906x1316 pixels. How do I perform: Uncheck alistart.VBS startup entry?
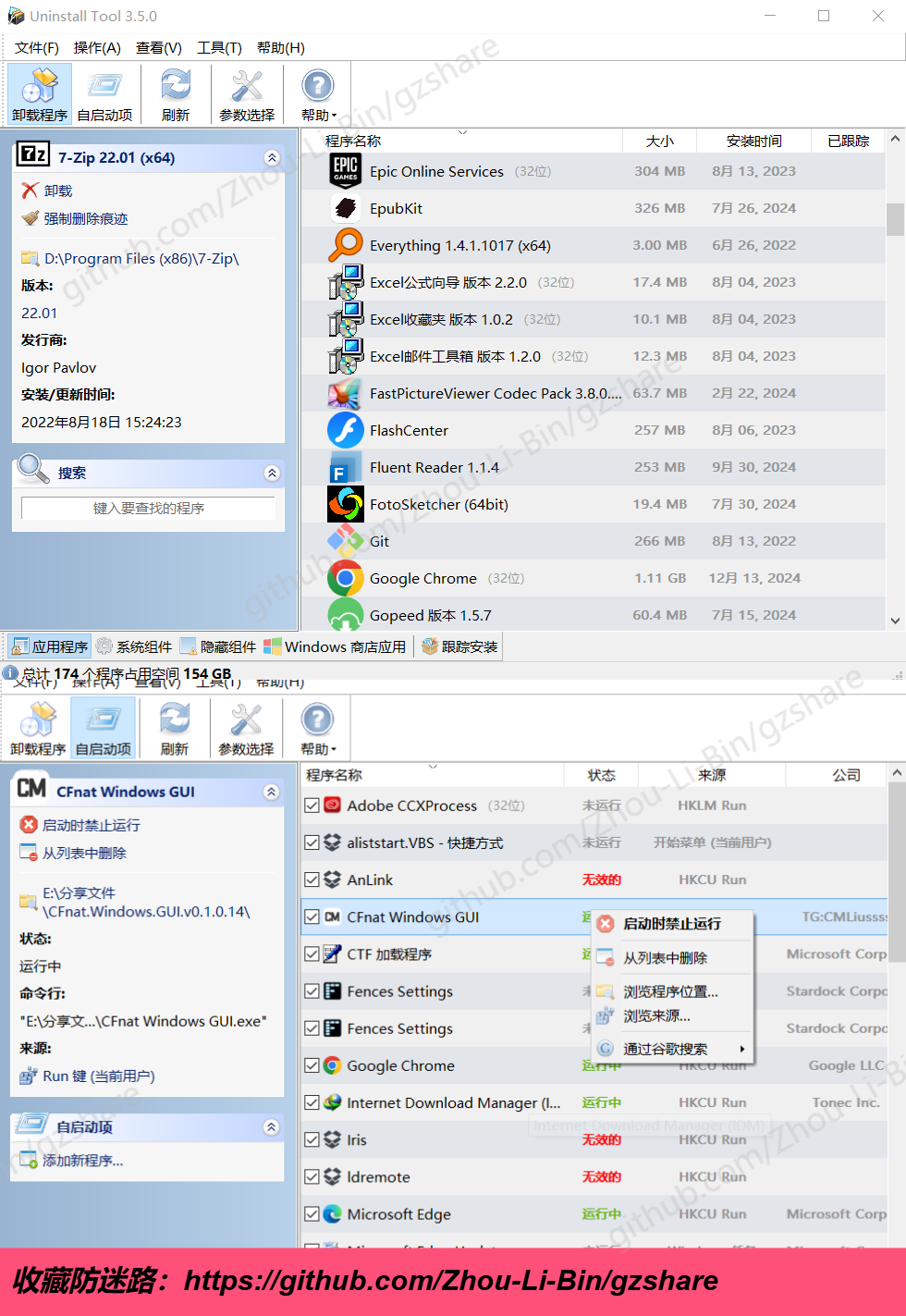pos(312,842)
